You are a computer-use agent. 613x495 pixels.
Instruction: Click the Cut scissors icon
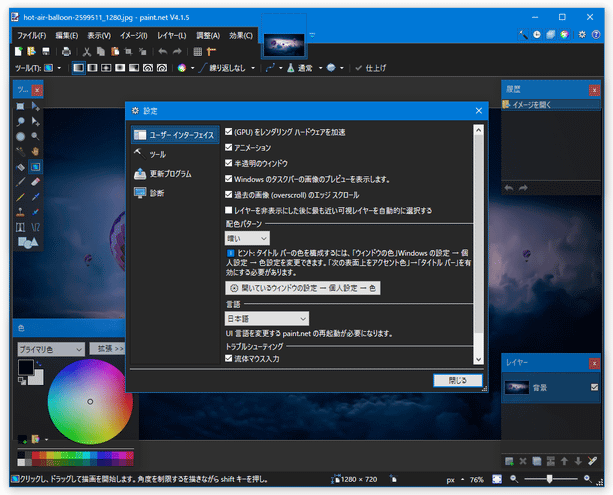(x=87, y=51)
